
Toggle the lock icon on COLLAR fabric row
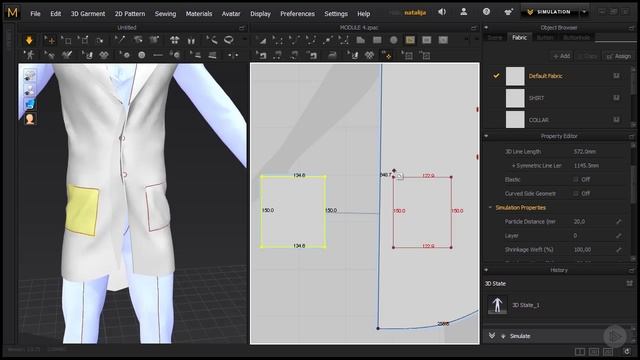(x=616, y=119)
